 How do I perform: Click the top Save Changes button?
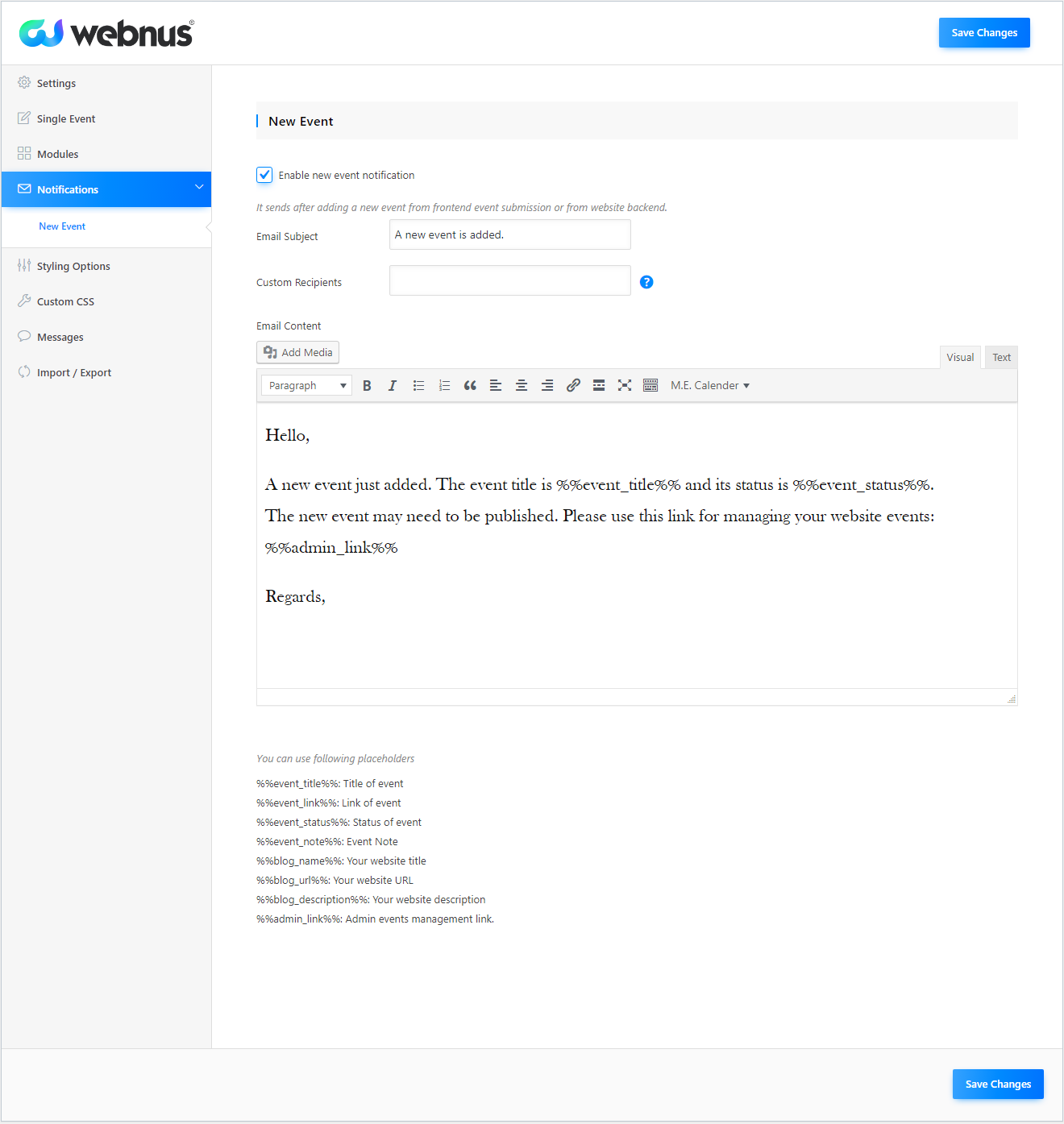984,33
